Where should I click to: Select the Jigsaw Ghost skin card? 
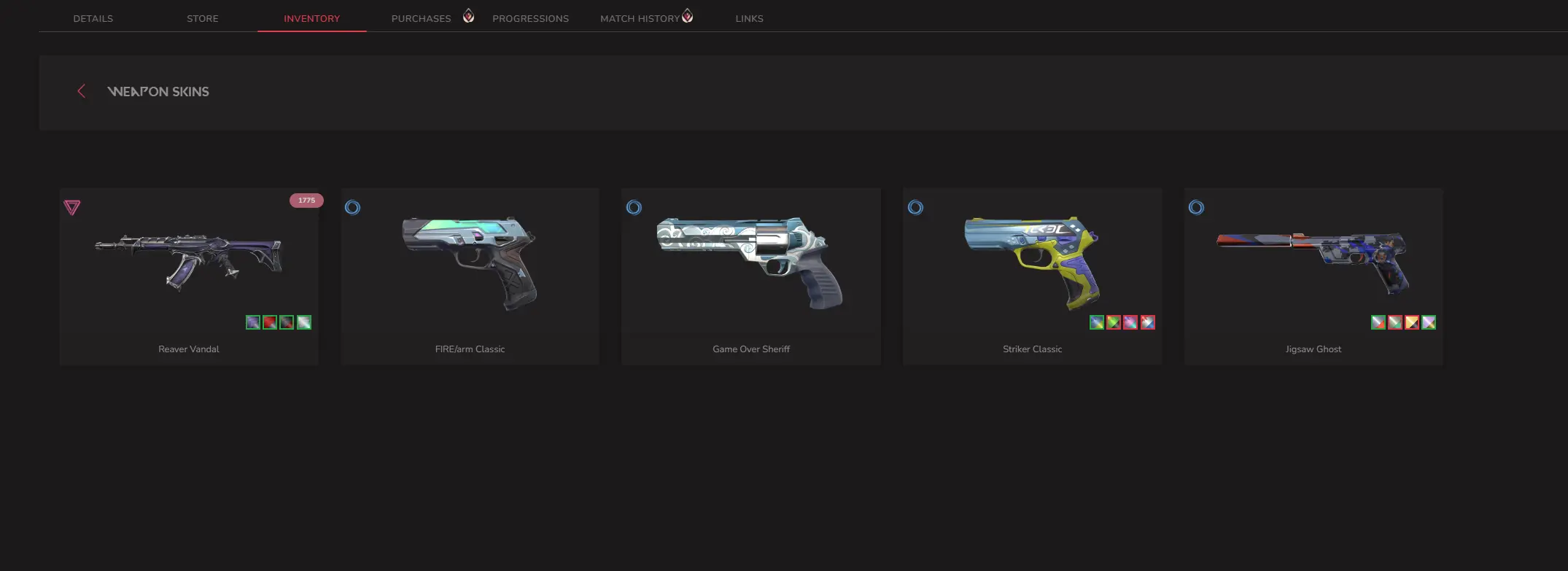point(1313,276)
